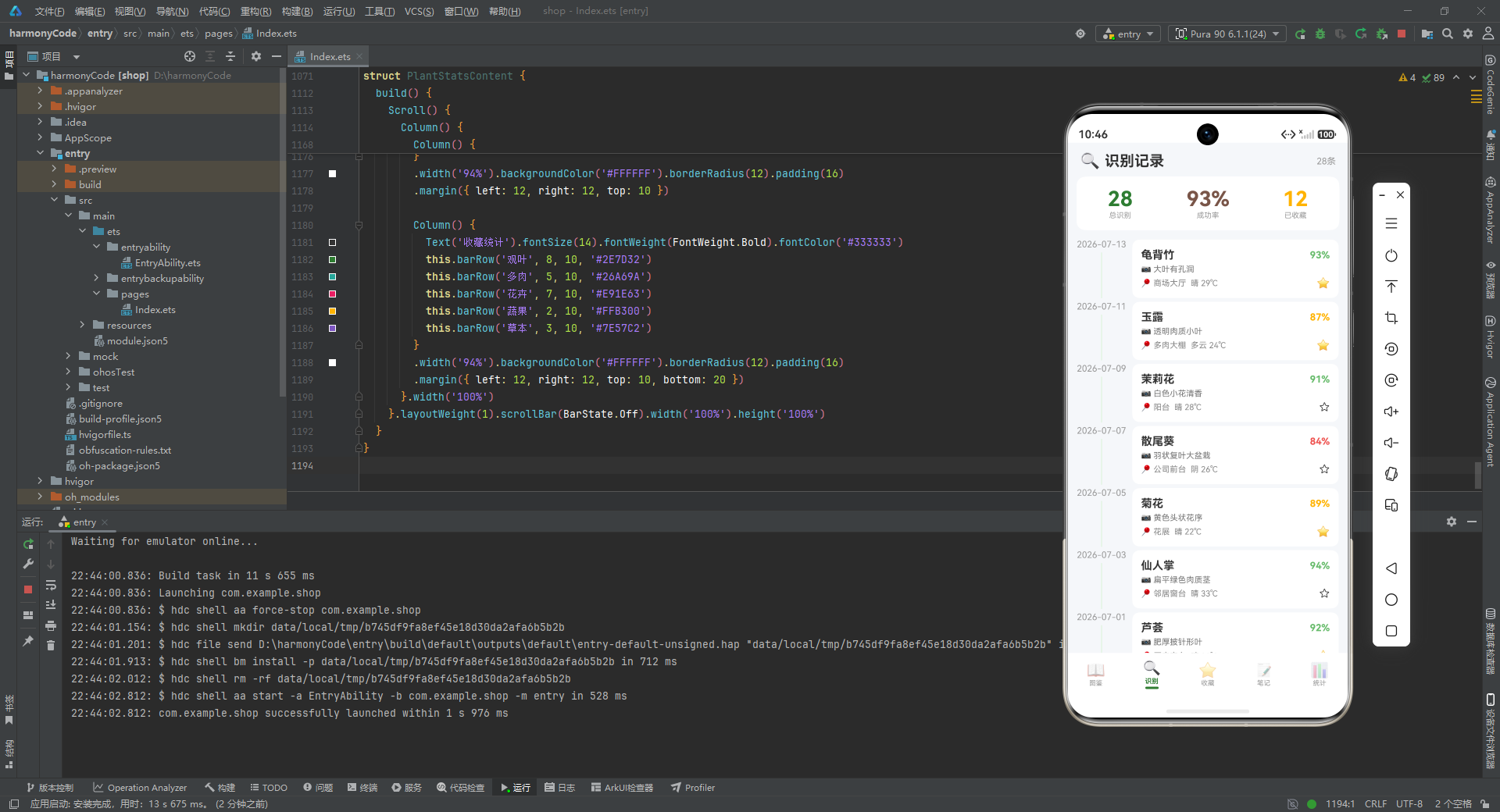The image size is (1500, 812).
Task: Toggle favorite star on 茉莉花 record
Action: (1324, 407)
